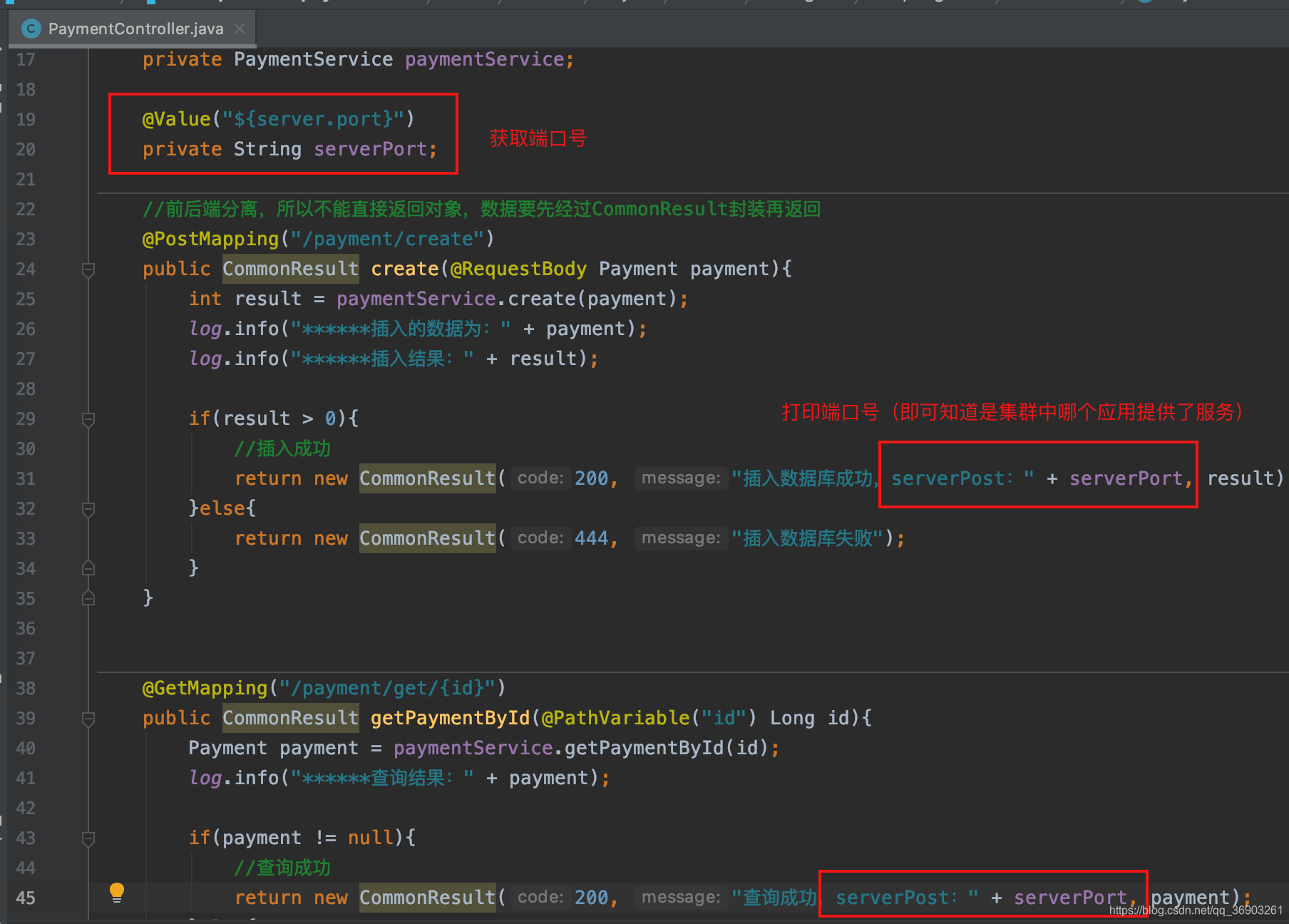Close the PaymentController.java tab

[240, 29]
